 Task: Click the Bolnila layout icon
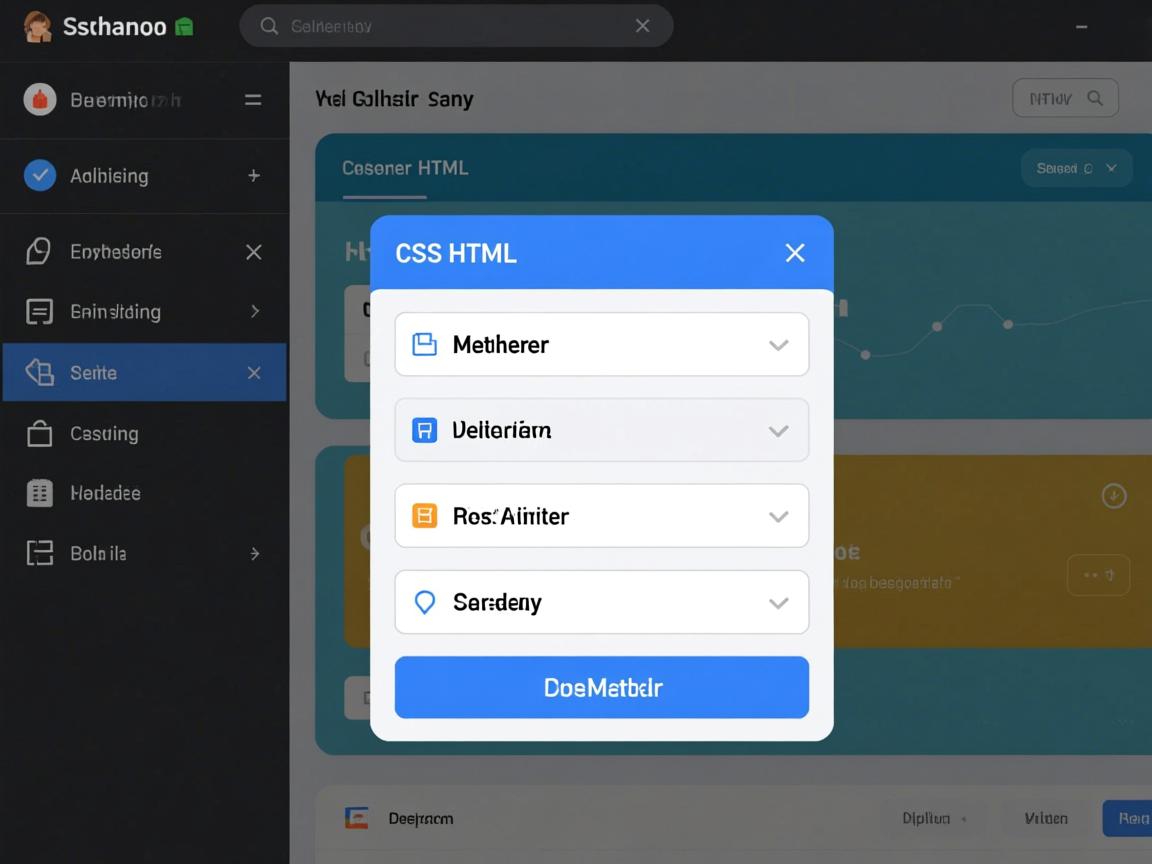tap(39, 553)
